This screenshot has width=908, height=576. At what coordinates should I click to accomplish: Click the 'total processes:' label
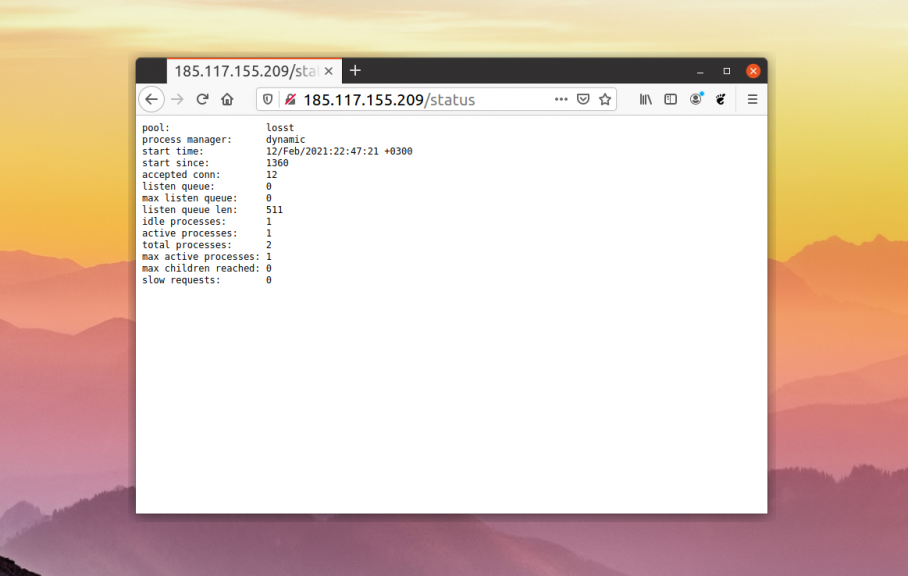(x=186, y=245)
